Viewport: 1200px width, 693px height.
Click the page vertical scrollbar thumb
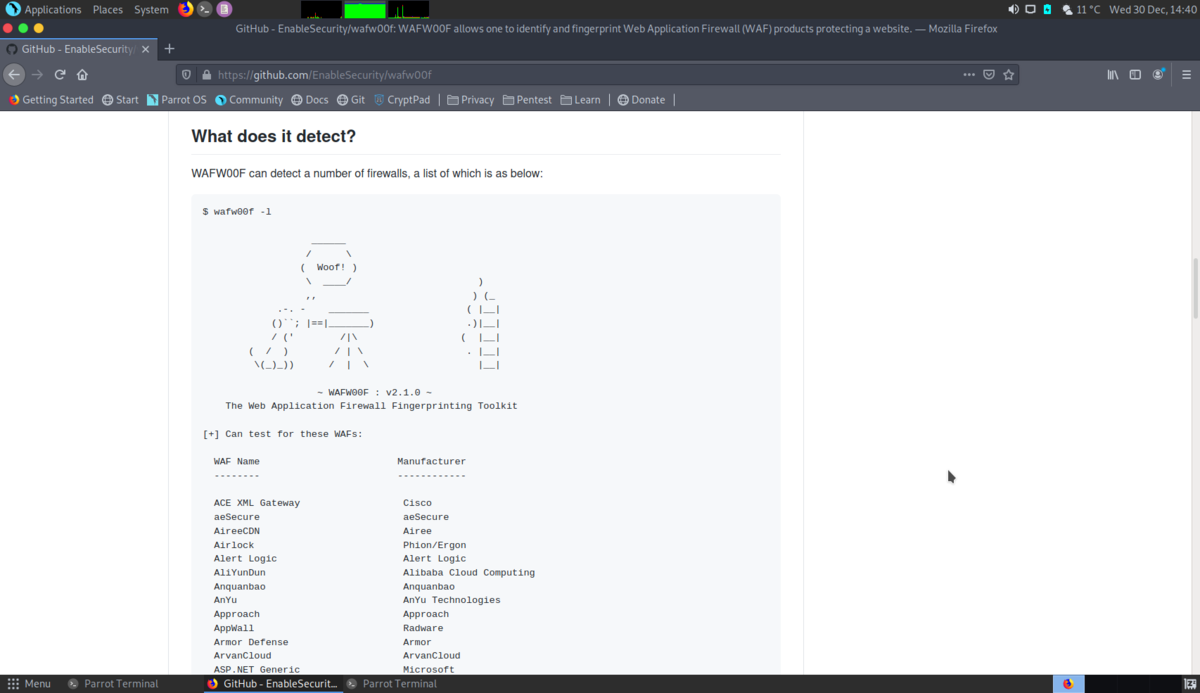[x=1195, y=287]
